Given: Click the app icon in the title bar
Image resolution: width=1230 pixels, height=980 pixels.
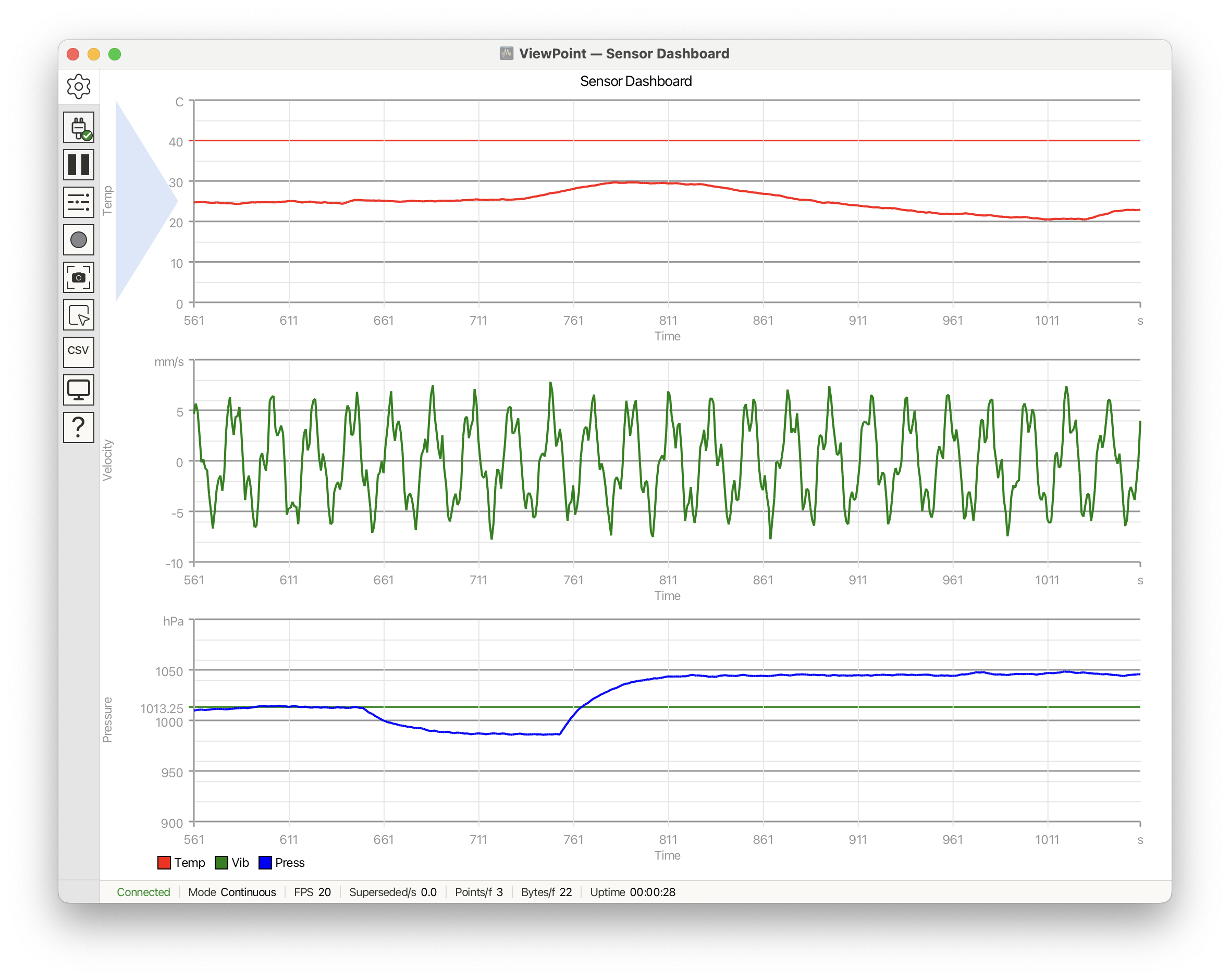Looking at the screenshot, I should [x=506, y=54].
